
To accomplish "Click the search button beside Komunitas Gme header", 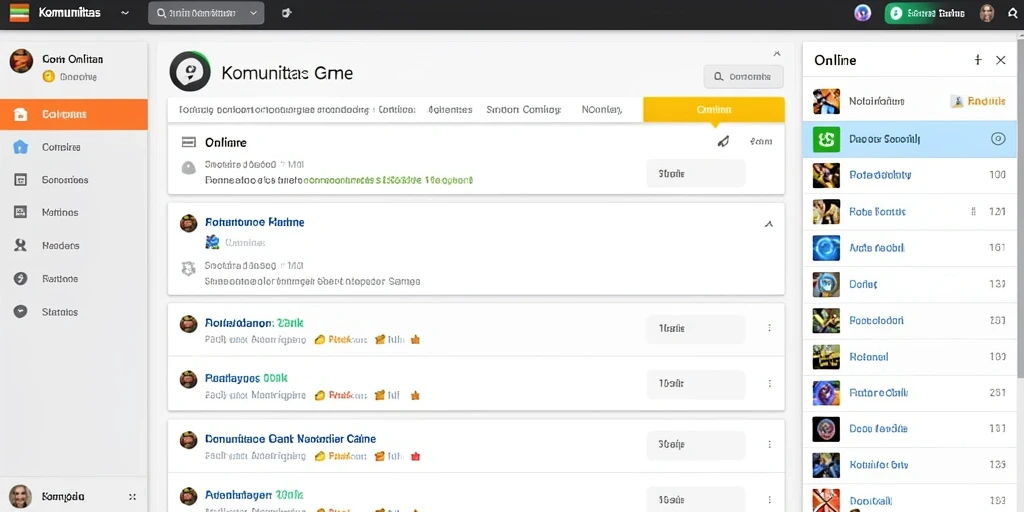I will pyautogui.click(x=743, y=76).
